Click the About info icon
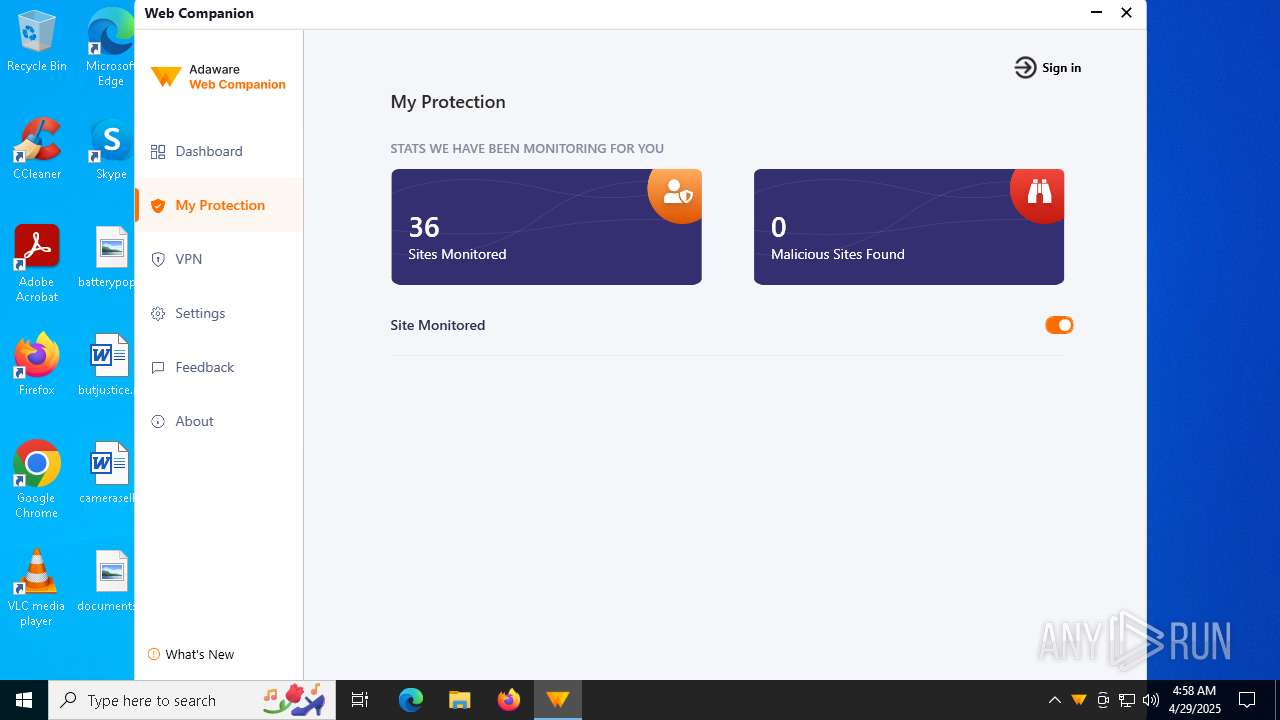The width and height of the screenshot is (1280, 720). [x=158, y=422]
